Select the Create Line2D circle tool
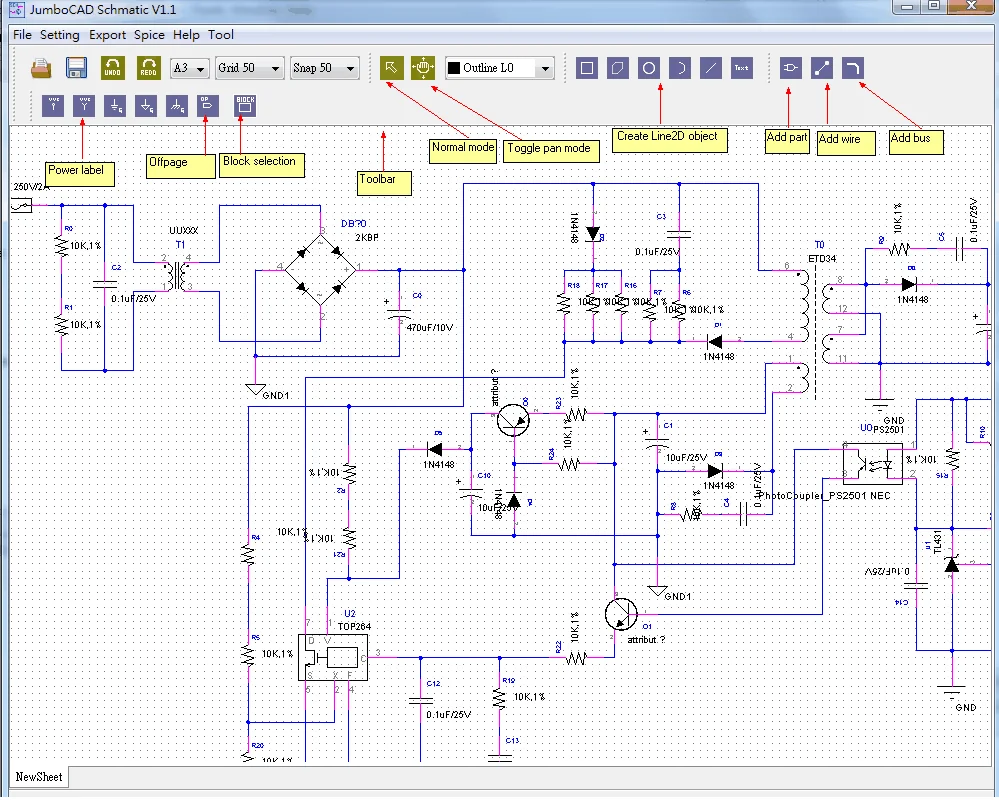Screen dimensions: 999x800 [x=648, y=67]
